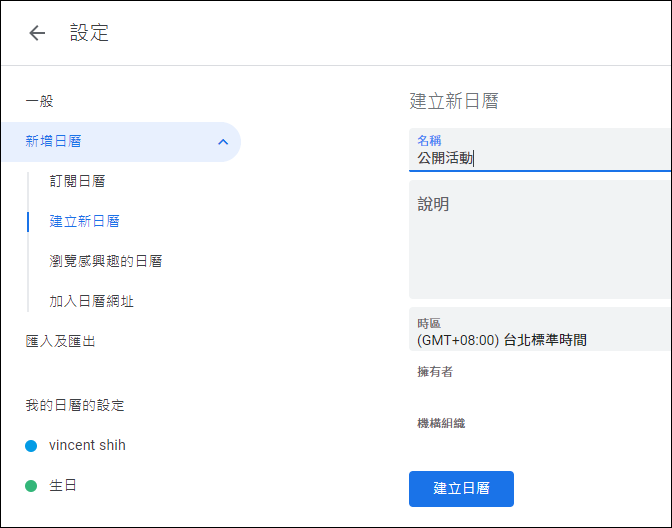Open 生日 calendar settings
672x528 pixels.
63,486
